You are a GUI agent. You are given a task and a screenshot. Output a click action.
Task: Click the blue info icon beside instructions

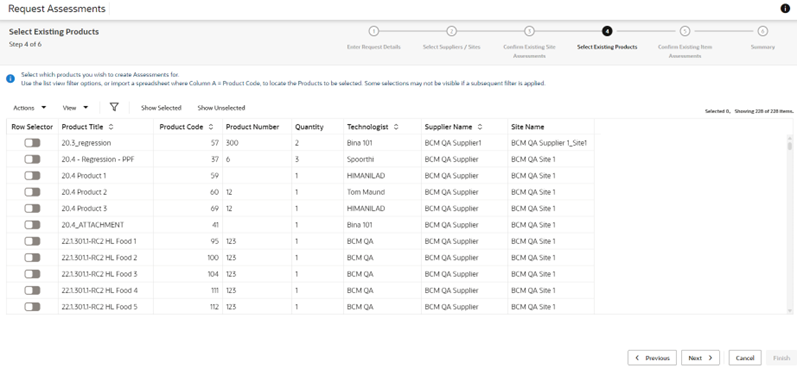coord(10,79)
